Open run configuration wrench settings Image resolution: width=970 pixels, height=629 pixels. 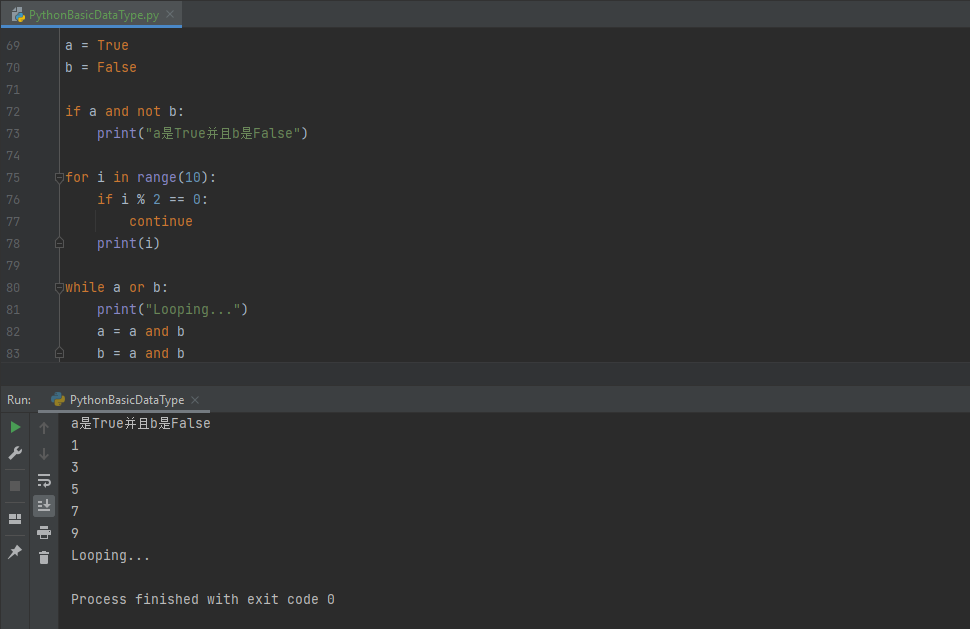(x=15, y=453)
